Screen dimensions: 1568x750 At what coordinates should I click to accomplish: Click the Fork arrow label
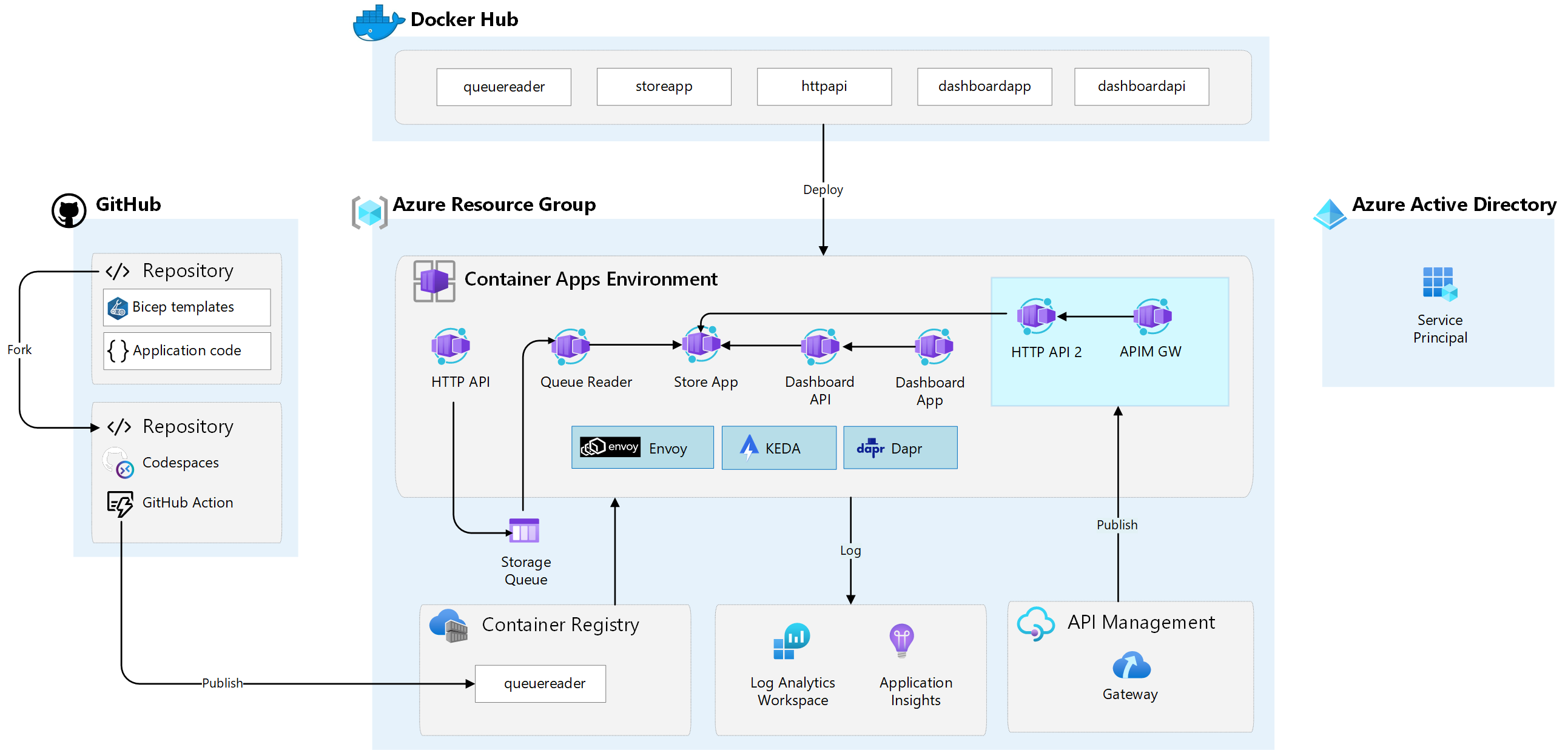coord(19,350)
